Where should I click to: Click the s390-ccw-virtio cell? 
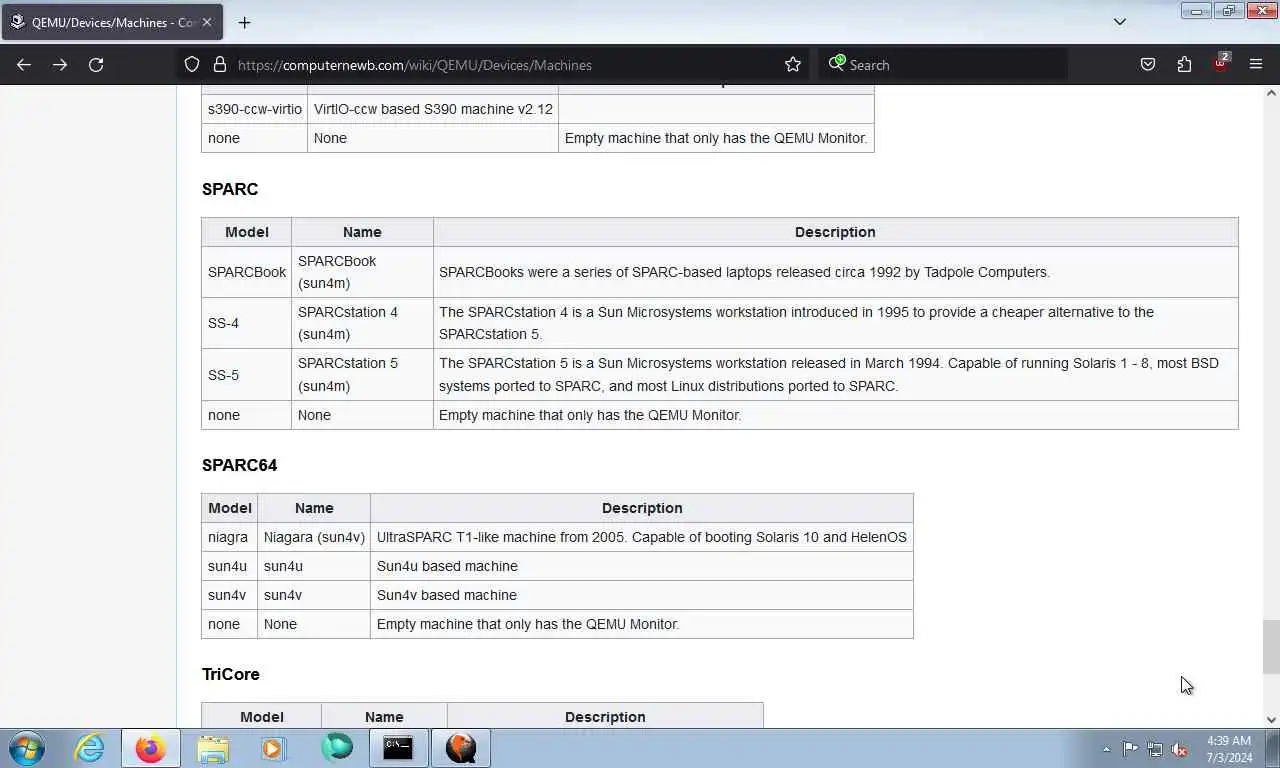(254, 109)
